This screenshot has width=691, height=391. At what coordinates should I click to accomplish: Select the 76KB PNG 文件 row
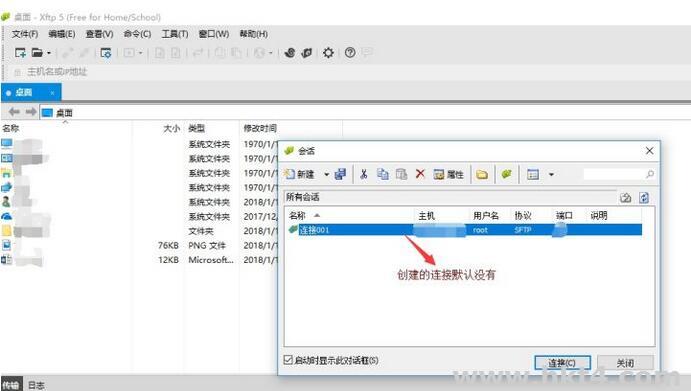click(140, 246)
